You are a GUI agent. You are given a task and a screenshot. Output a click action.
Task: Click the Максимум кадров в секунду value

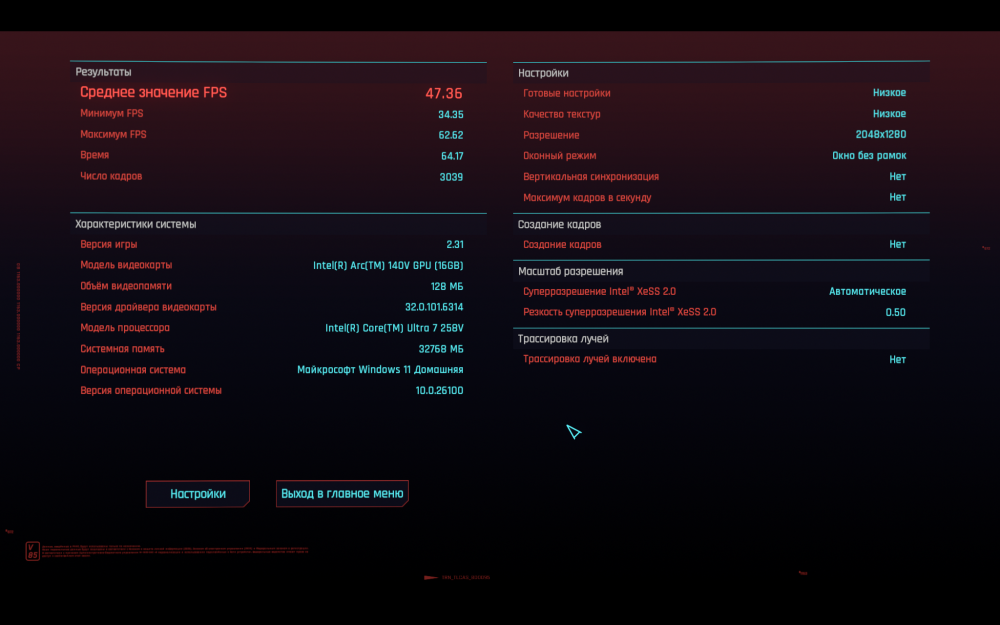click(897, 197)
